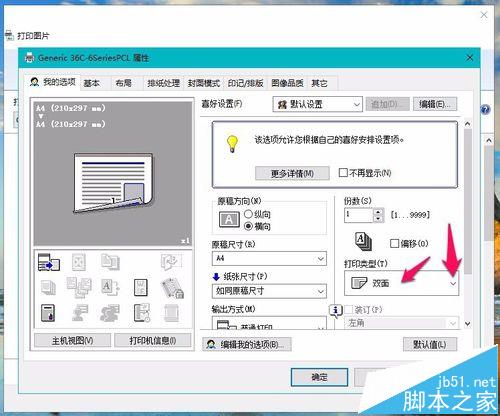
Task: Click the grayed sheet with lock icon
Action: (172, 288)
